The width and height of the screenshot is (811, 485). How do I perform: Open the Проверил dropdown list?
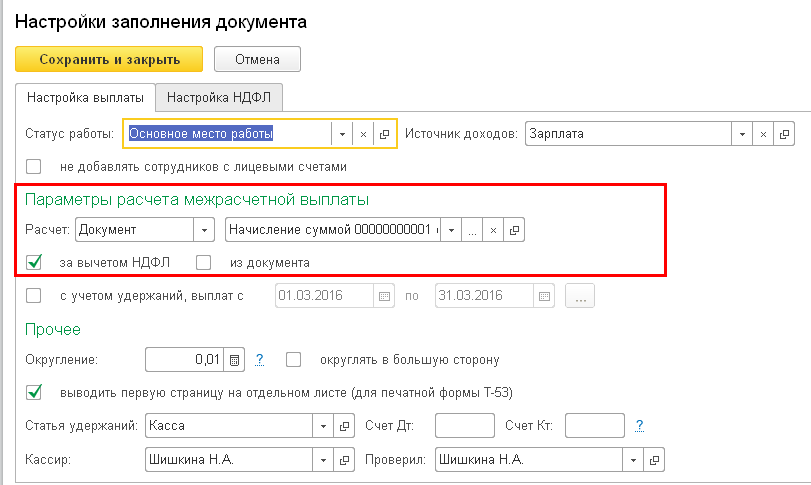coord(633,460)
